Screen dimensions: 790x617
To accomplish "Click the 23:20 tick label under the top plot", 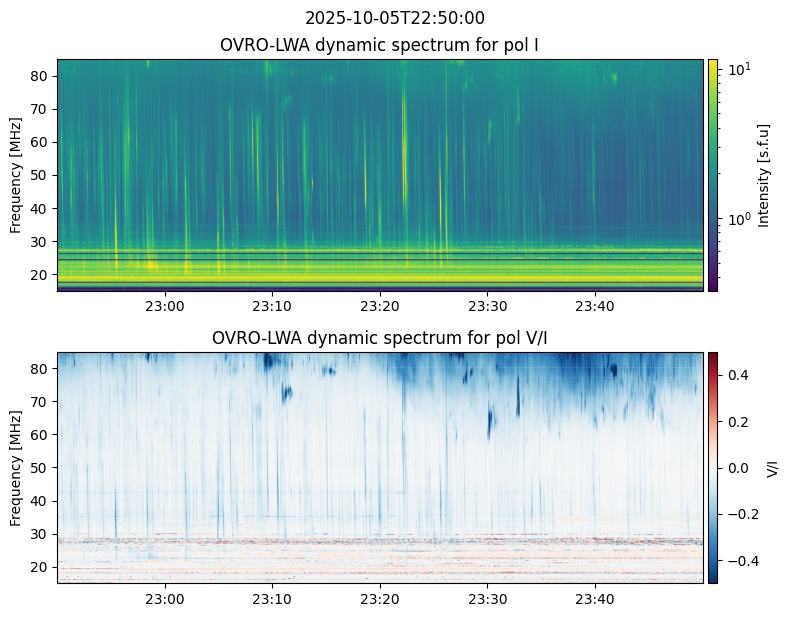I will pos(380,306).
